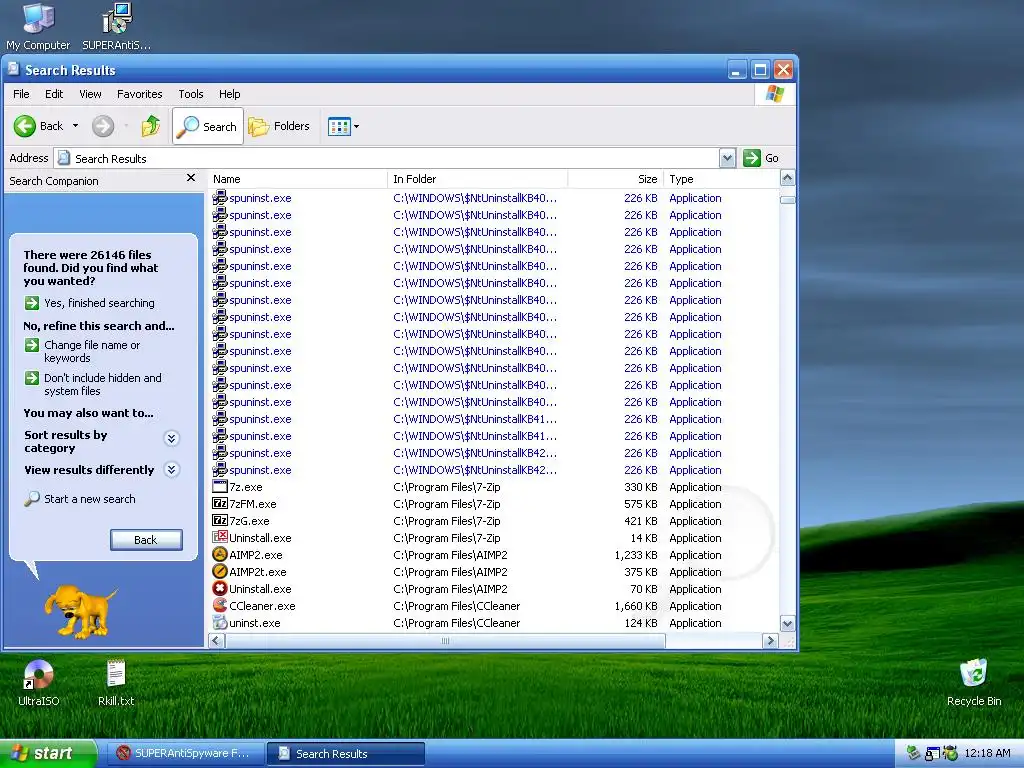Expand View results differently

click(172, 470)
